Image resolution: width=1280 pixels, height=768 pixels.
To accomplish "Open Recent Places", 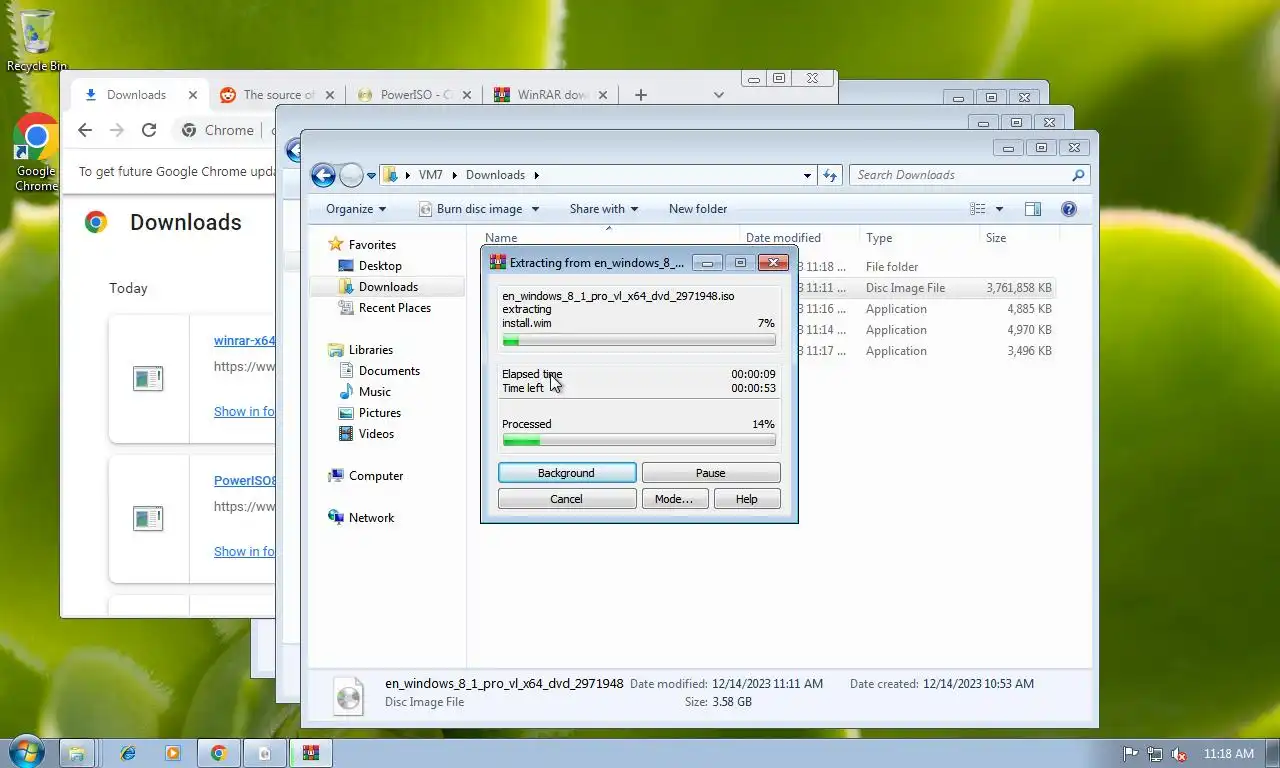I will click(394, 308).
